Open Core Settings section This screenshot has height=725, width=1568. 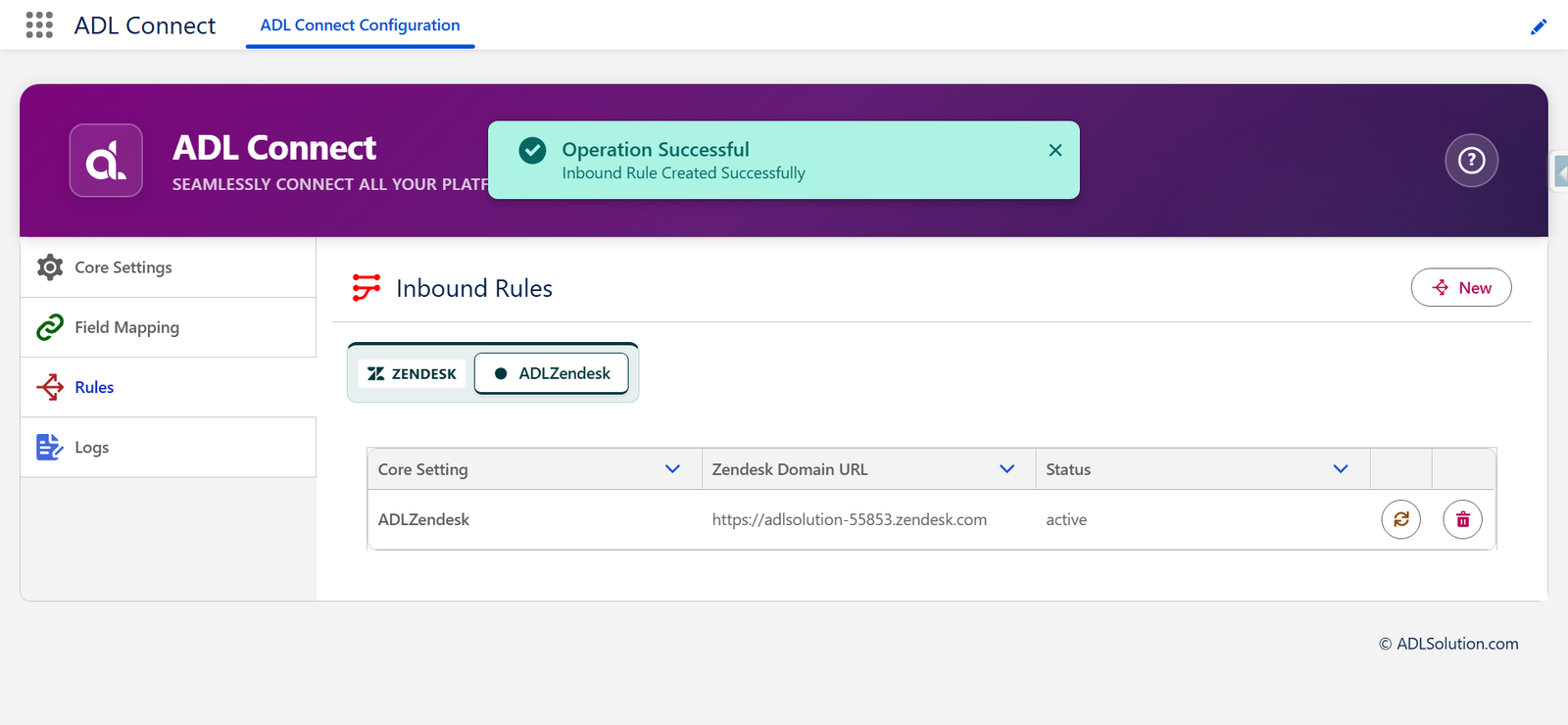(168, 267)
